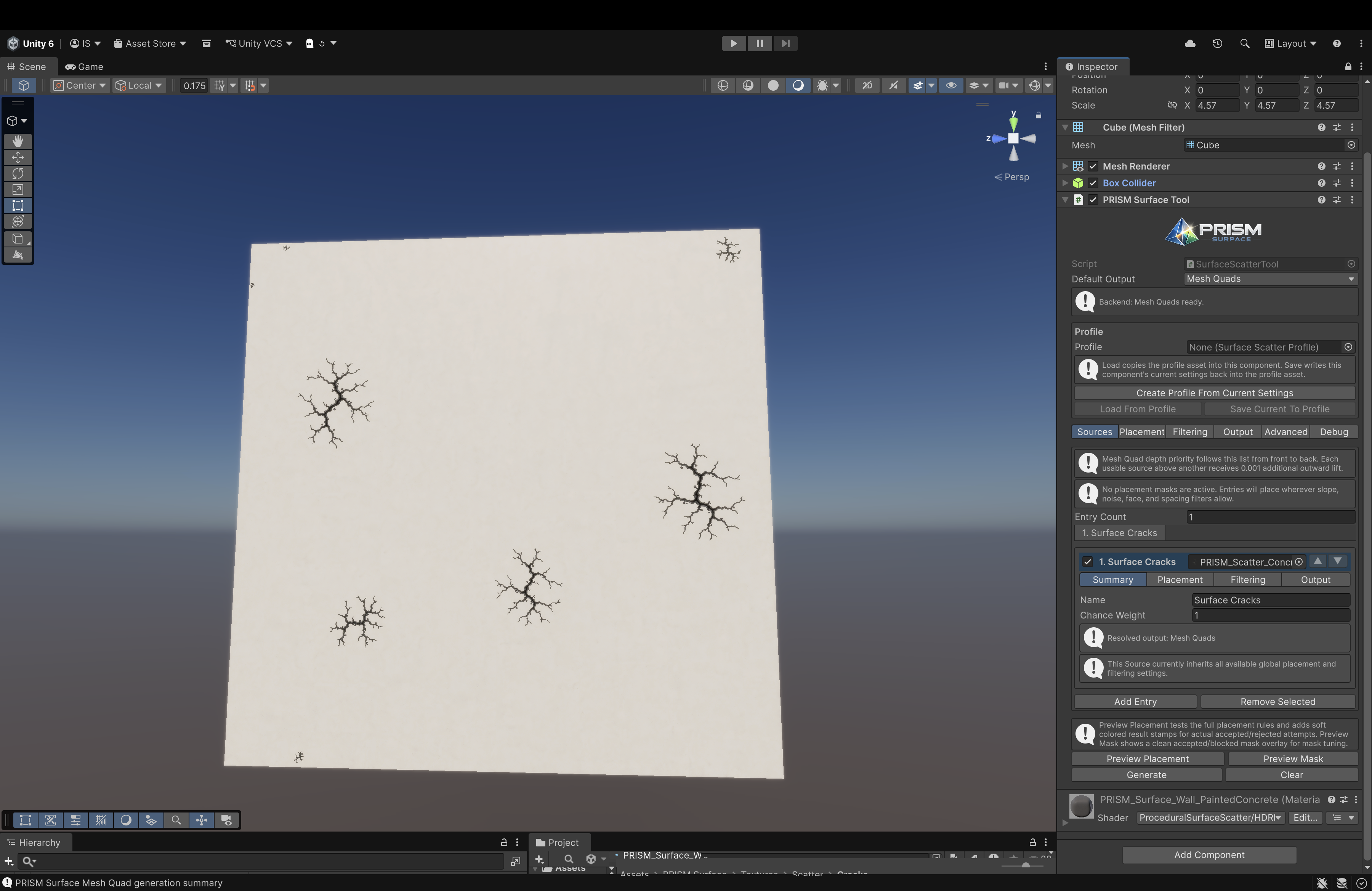
Task: Open the Asset Store dropdown
Action: click(150, 43)
